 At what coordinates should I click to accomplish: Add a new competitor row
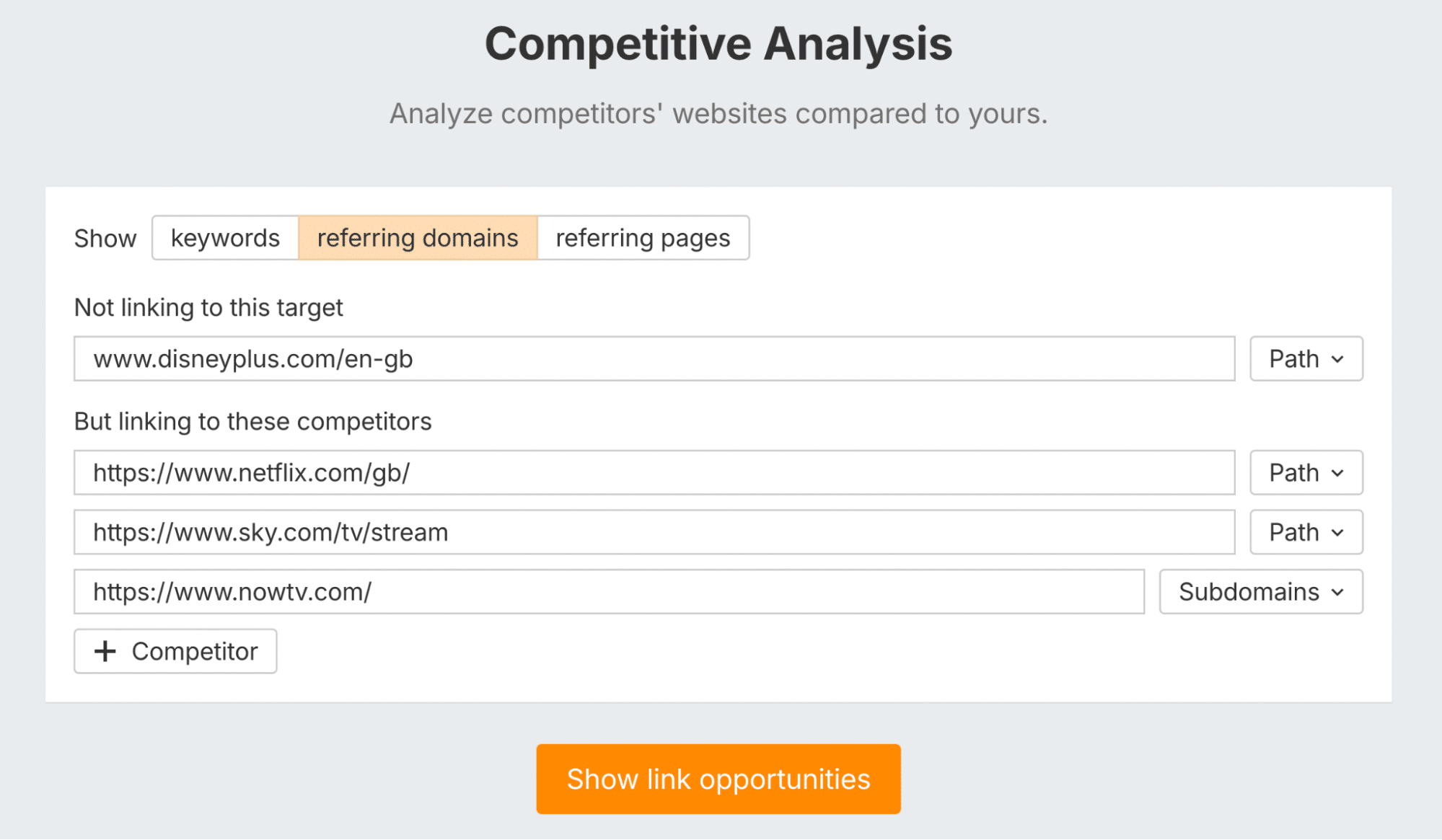tap(175, 651)
